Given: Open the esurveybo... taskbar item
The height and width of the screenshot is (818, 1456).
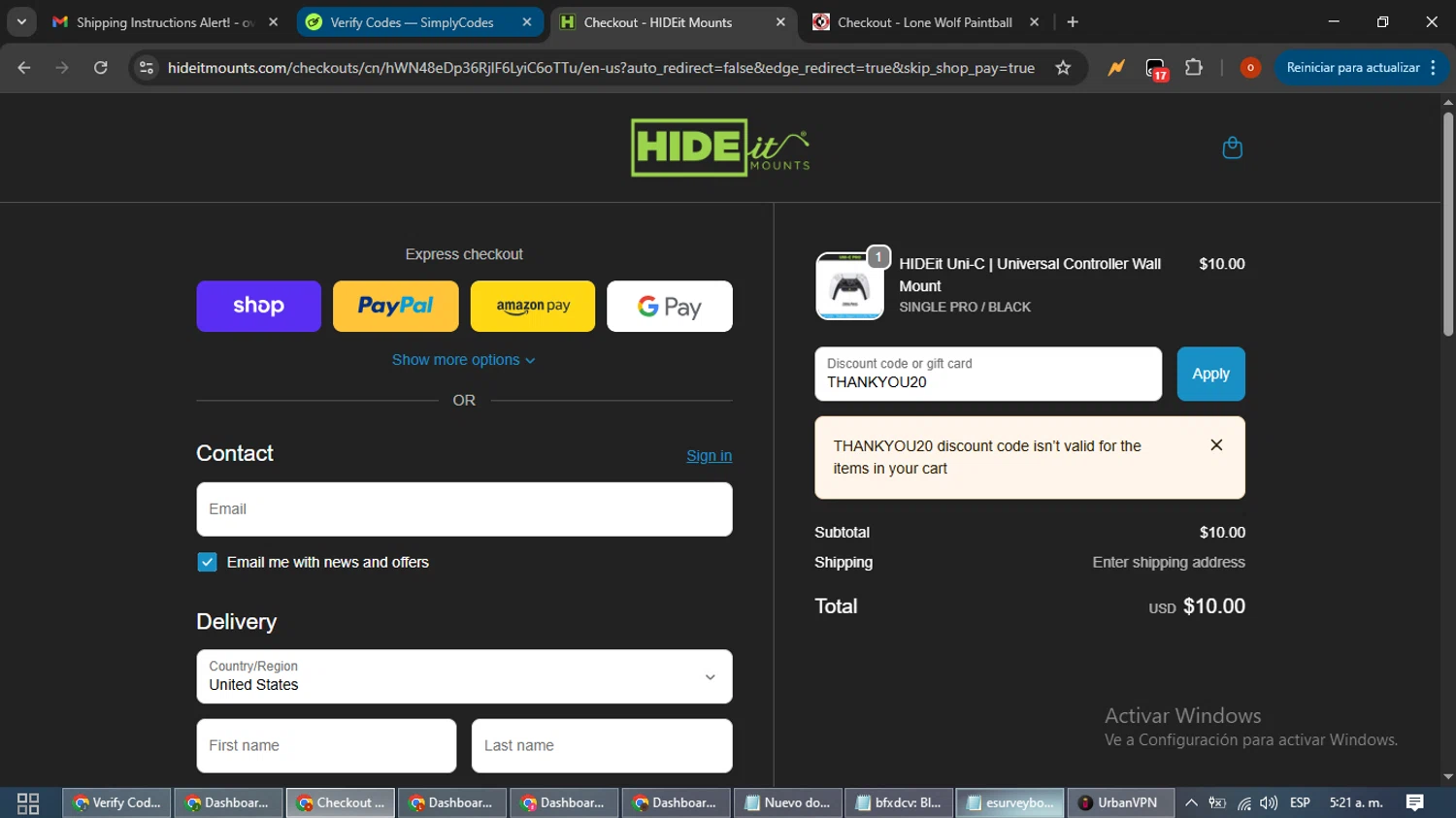Looking at the screenshot, I should tap(1010, 803).
